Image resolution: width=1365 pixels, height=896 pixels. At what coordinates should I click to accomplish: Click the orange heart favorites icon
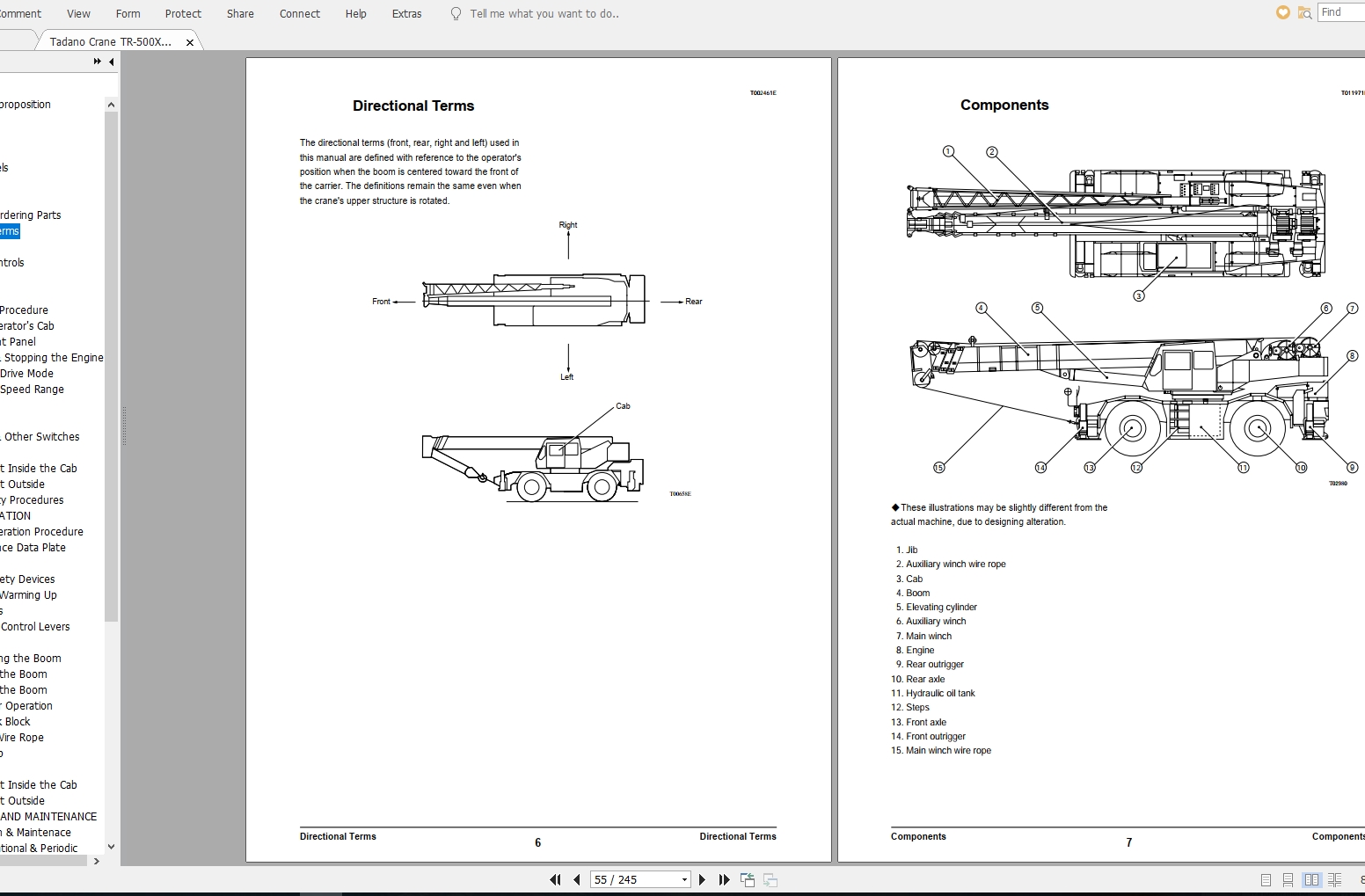(1282, 12)
